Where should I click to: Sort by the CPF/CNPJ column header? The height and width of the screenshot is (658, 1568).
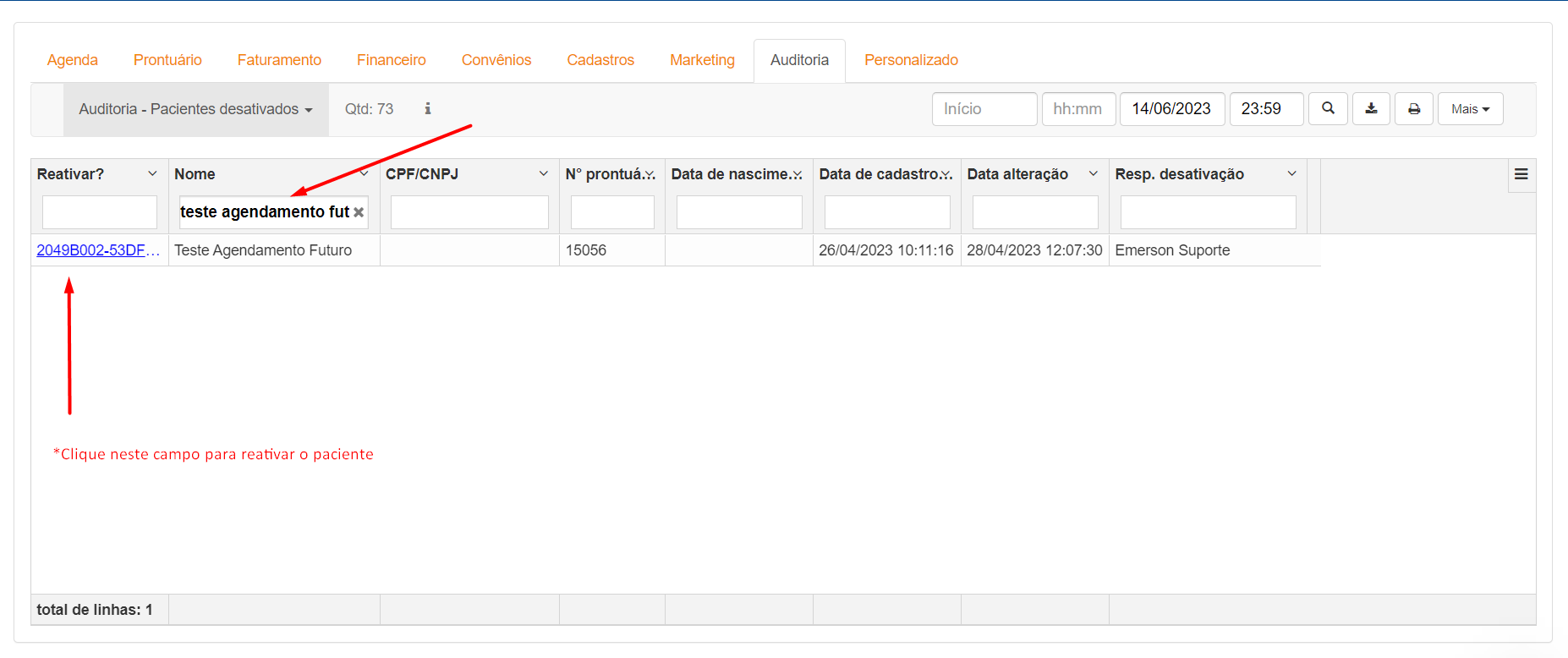click(422, 174)
